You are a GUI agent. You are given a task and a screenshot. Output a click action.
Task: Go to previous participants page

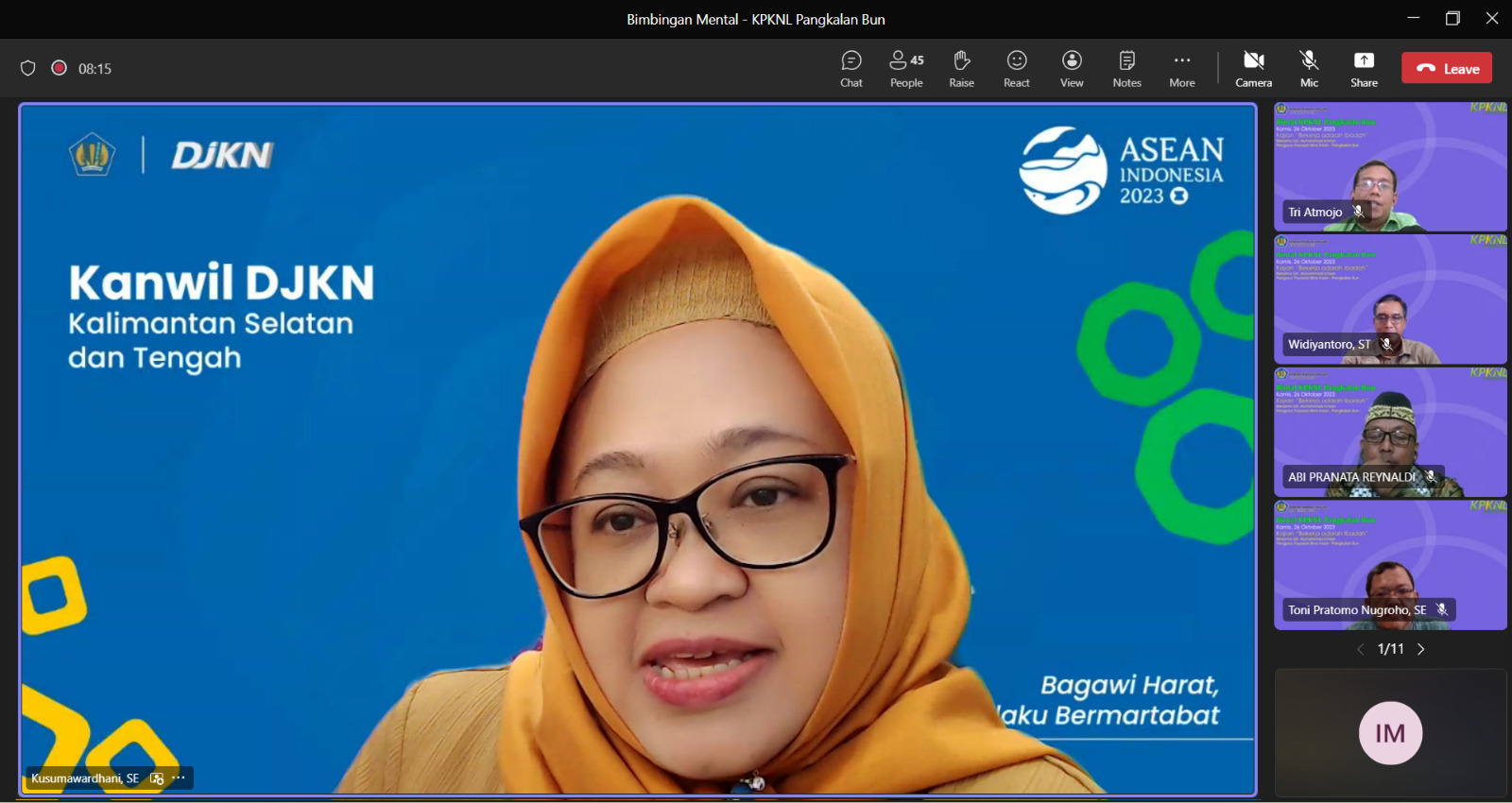coord(1361,649)
